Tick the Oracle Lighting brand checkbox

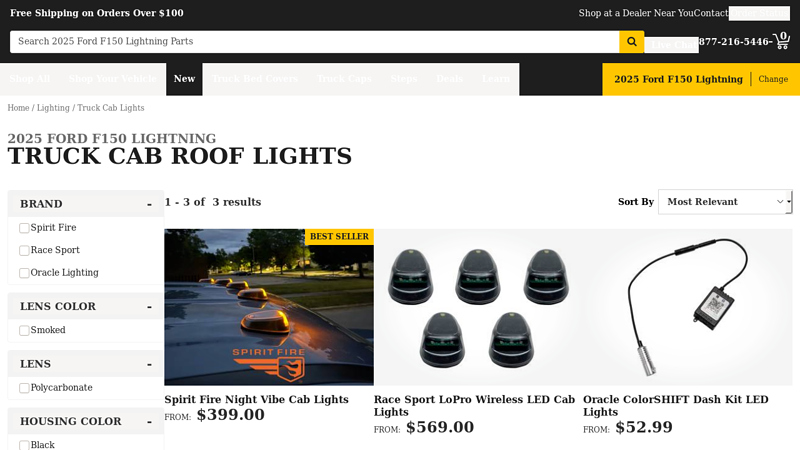coord(24,273)
